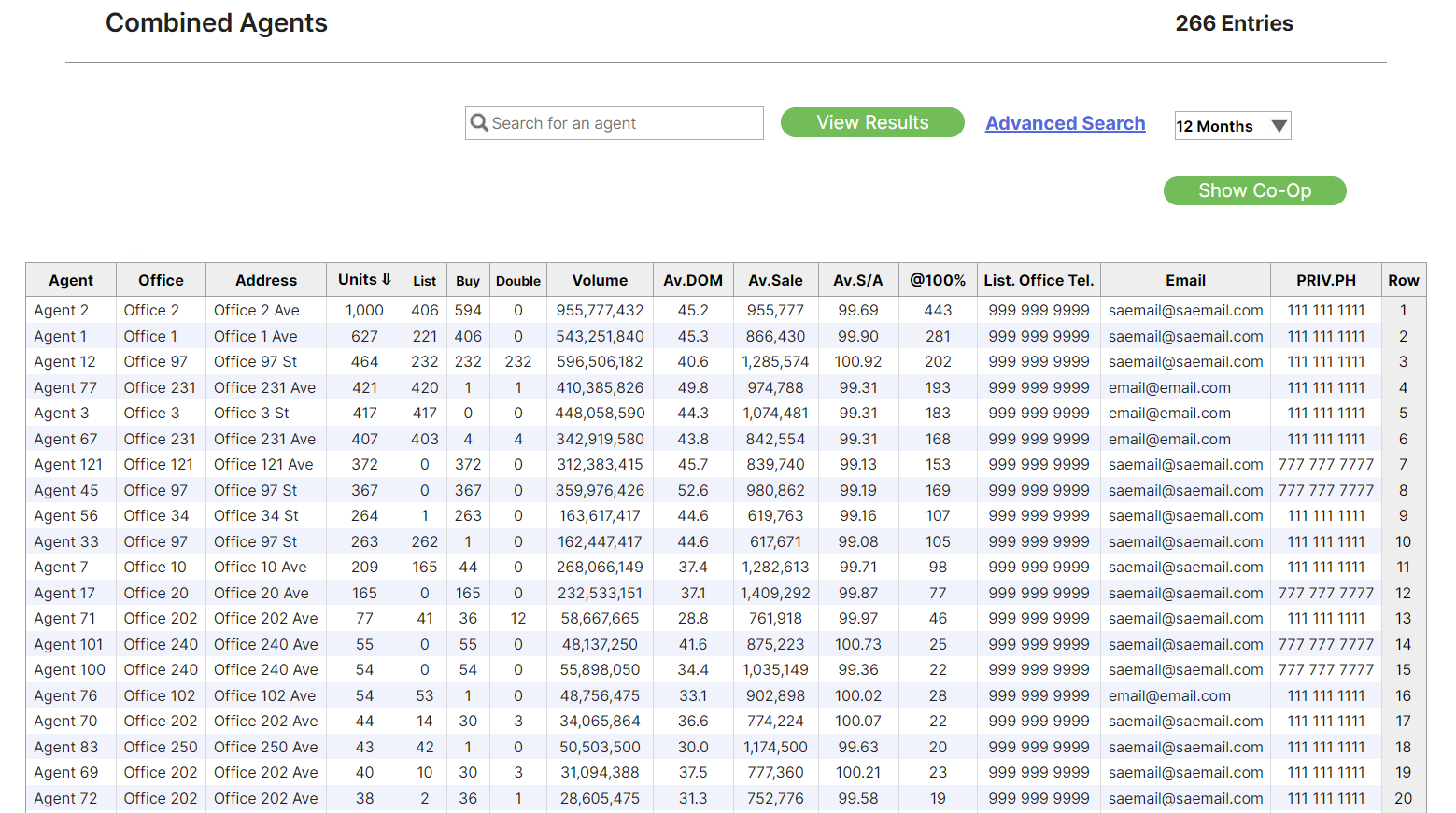This screenshot has height=813, width=1456.
Task: Click the @100% column header
Action: [x=938, y=280]
